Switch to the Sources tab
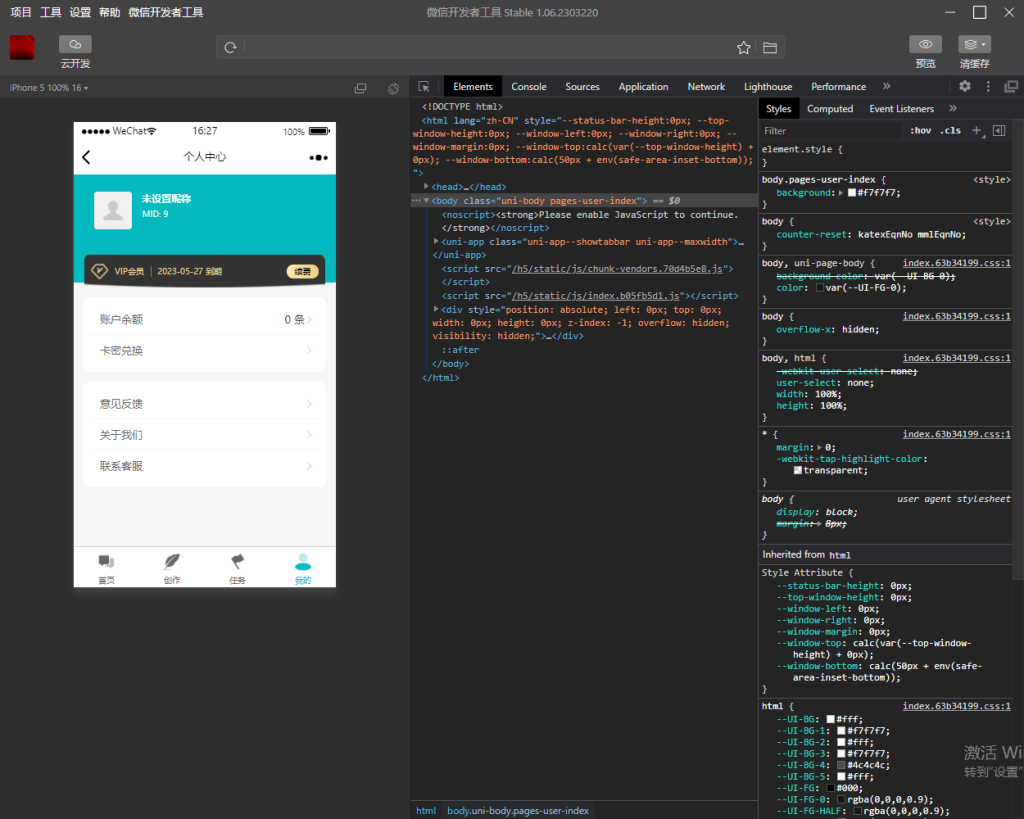Image resolution: width=1024 pixels, height=819 pixels. (583, 86)
